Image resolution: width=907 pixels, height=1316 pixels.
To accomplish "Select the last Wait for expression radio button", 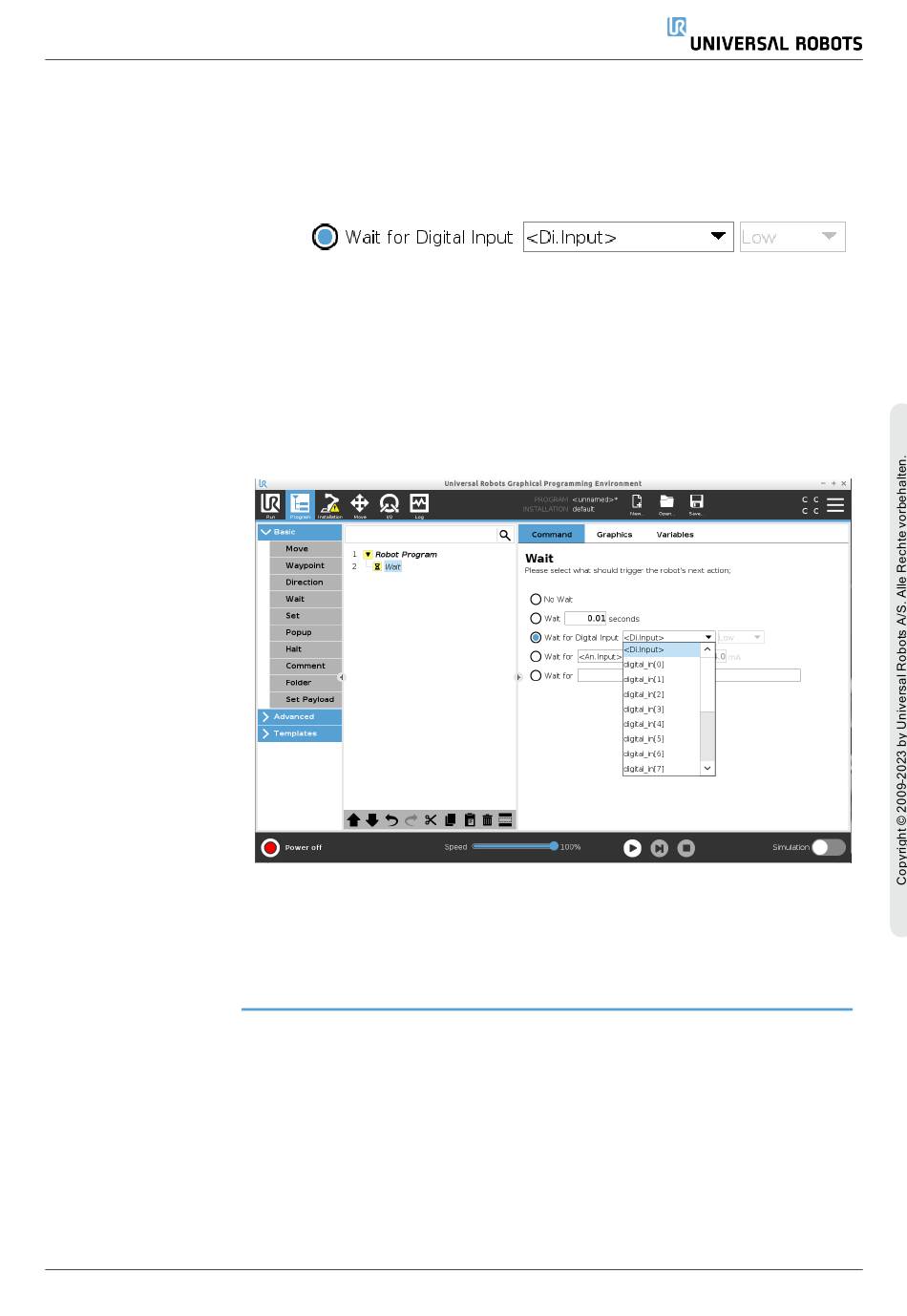I will click(536, 675).
